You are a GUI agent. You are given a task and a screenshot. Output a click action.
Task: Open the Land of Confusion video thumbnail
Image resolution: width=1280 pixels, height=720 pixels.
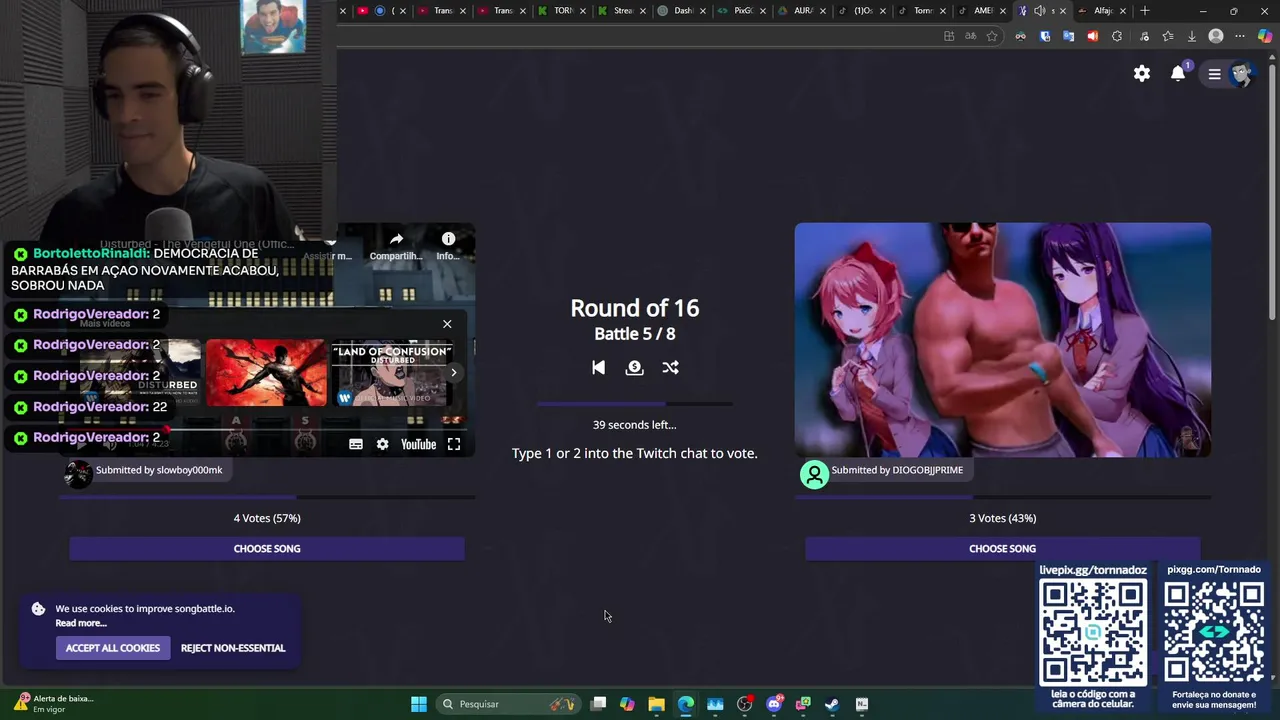[391, 372]
